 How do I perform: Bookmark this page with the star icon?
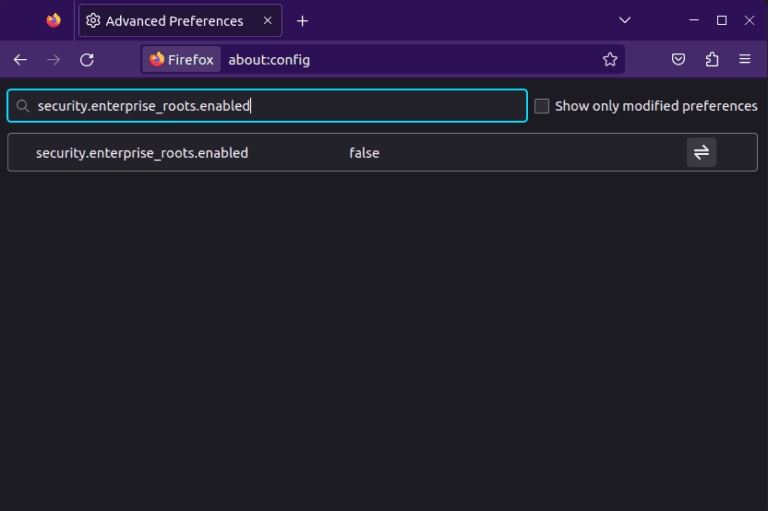[x=610, y=60]
